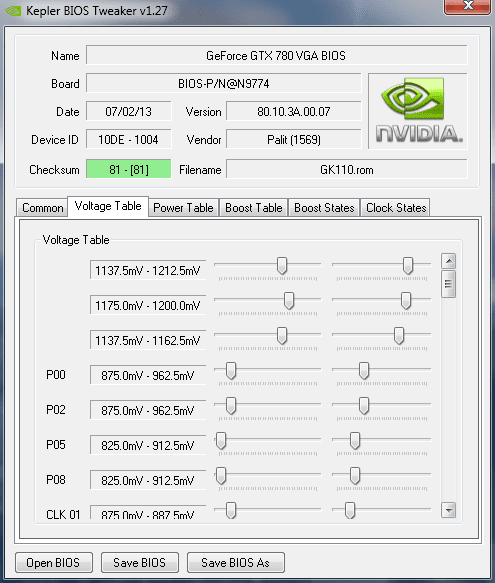
Task: Switch to the Common tab
Action: (x=42, y=207)
